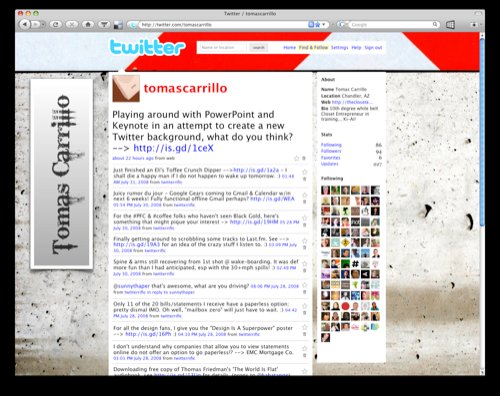This screenshot has width=500, height=396.
Task: Open the hash symbol avatar in Following grid
Action: point(356,264)
